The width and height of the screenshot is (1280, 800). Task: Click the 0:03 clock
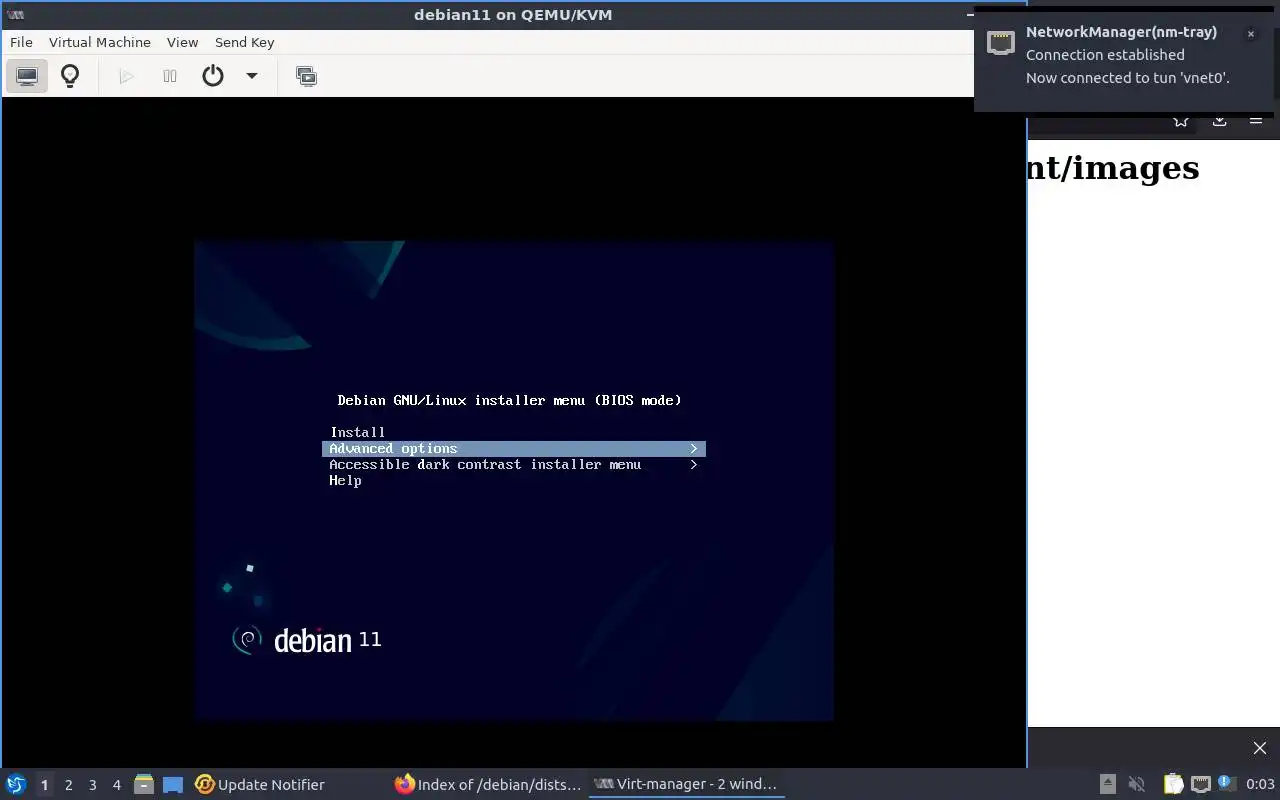pos(1260,785)
